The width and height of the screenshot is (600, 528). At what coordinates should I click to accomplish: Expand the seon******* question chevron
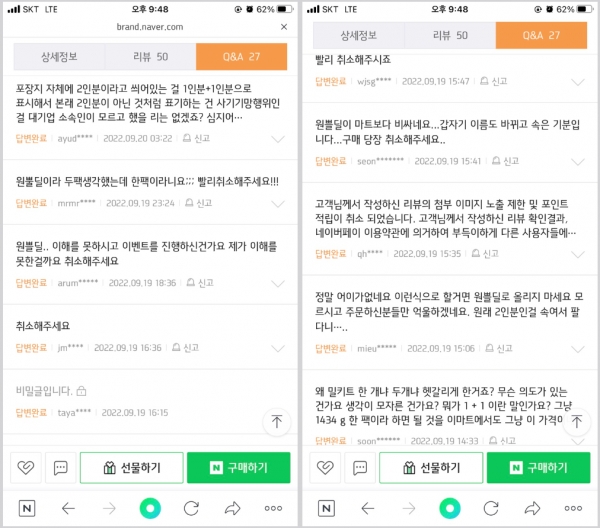pyautogui.click(x=577, y=162)
